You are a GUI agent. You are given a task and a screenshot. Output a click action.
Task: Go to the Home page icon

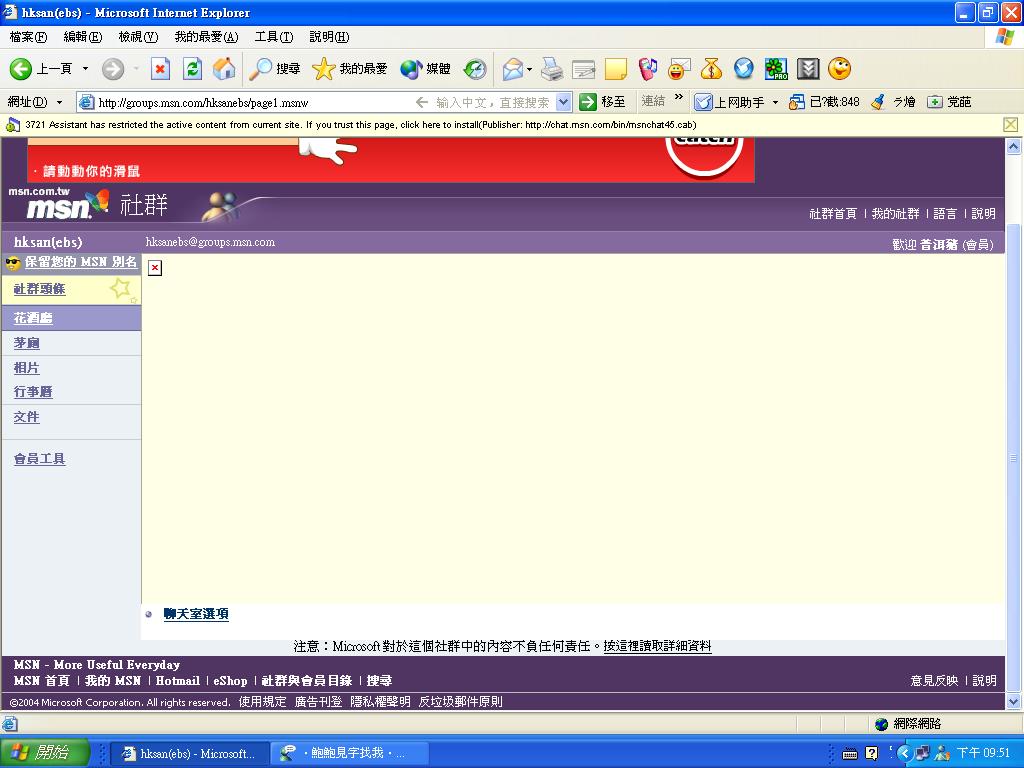[x=224, y=69]
